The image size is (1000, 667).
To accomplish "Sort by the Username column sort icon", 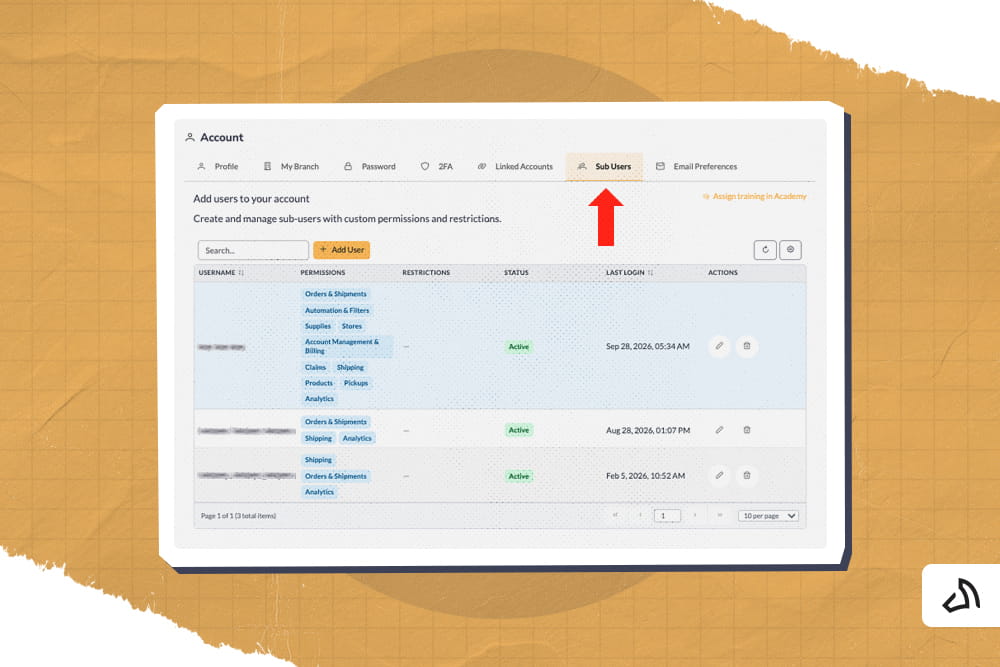I will (241, 273).
